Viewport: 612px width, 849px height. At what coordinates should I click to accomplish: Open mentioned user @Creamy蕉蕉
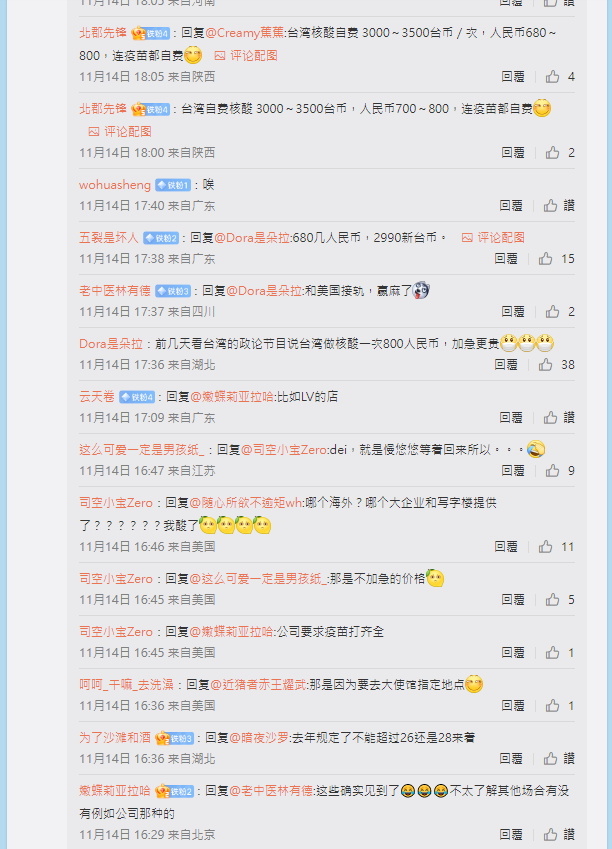point(245,32)
